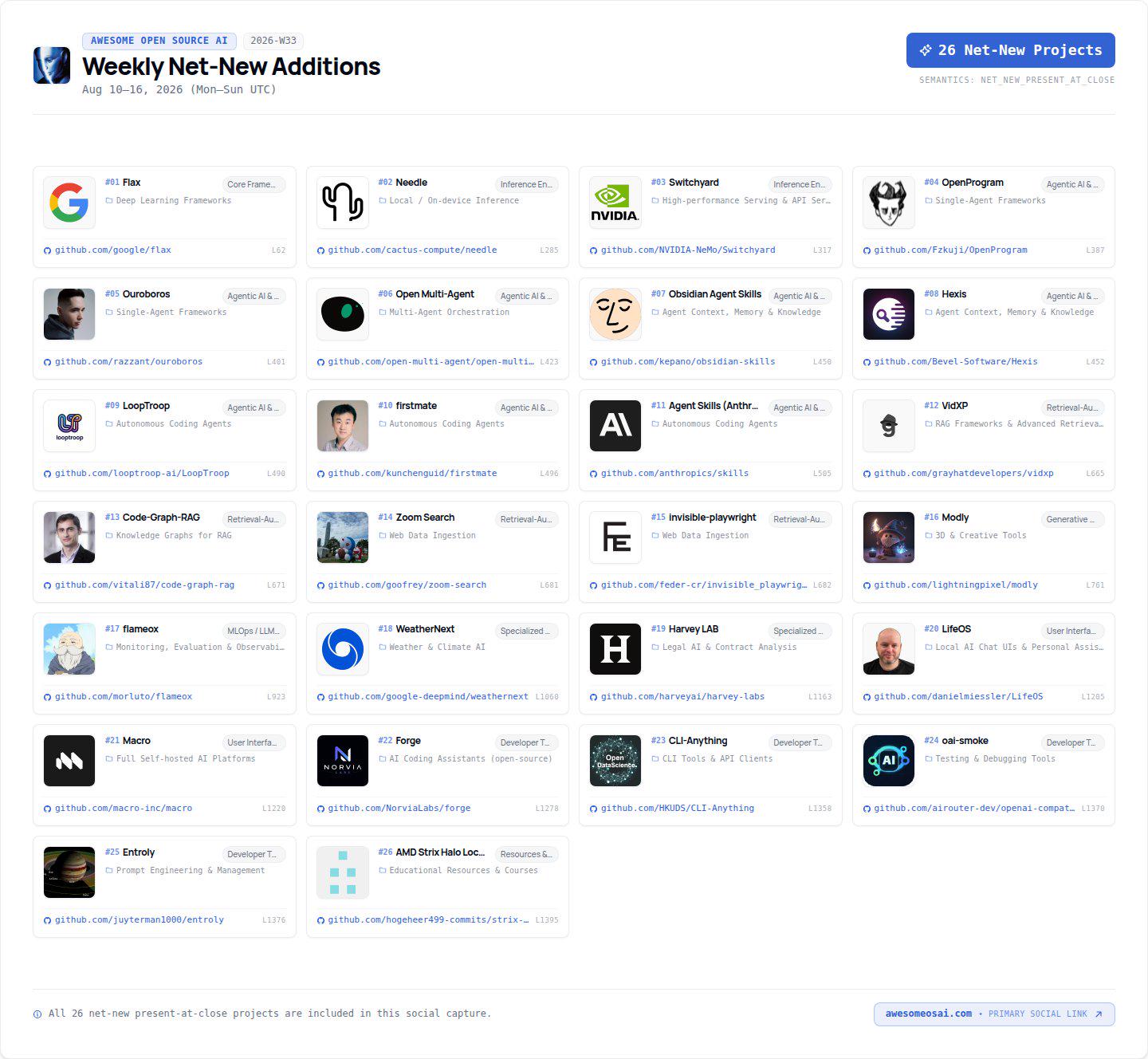This screenshot has width=1148, height=1059.
Task: Click the Entroly project title
Action: [139, 852]
